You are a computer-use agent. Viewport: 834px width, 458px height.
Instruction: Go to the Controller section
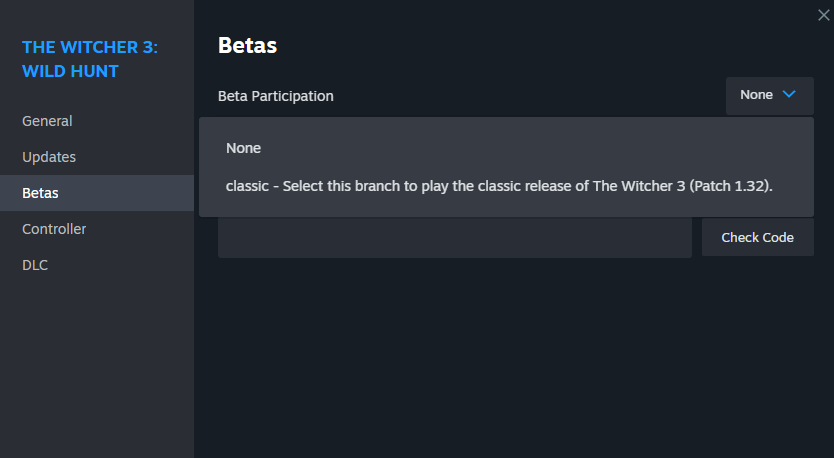(54, 229)
